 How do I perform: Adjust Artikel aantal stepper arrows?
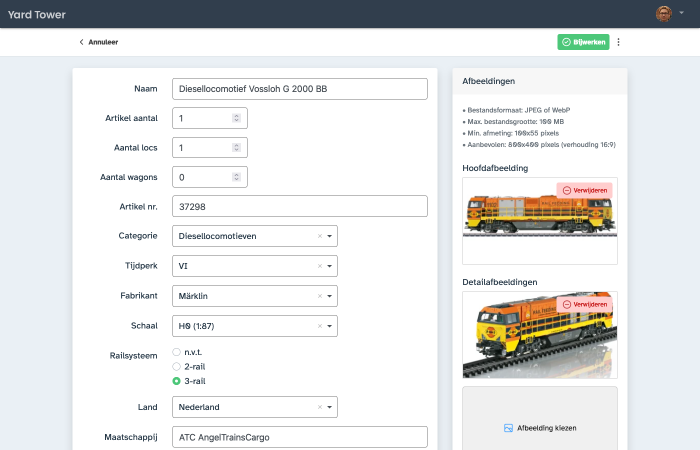[237, 118]
